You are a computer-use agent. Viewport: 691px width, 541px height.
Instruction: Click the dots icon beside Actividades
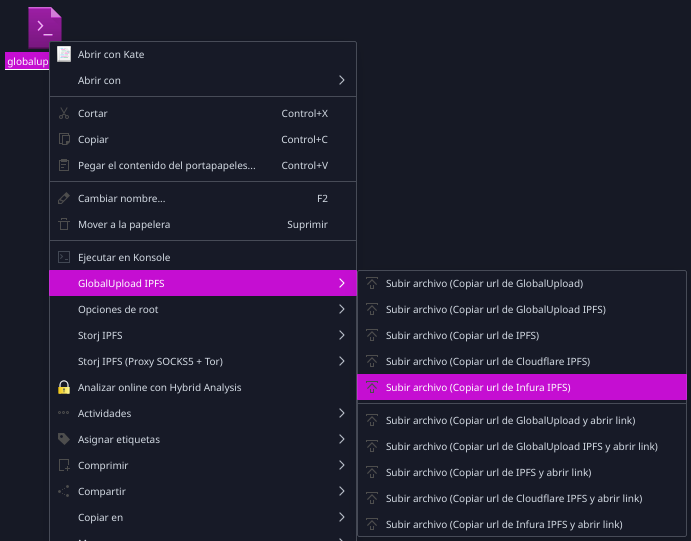click(63, 413)
